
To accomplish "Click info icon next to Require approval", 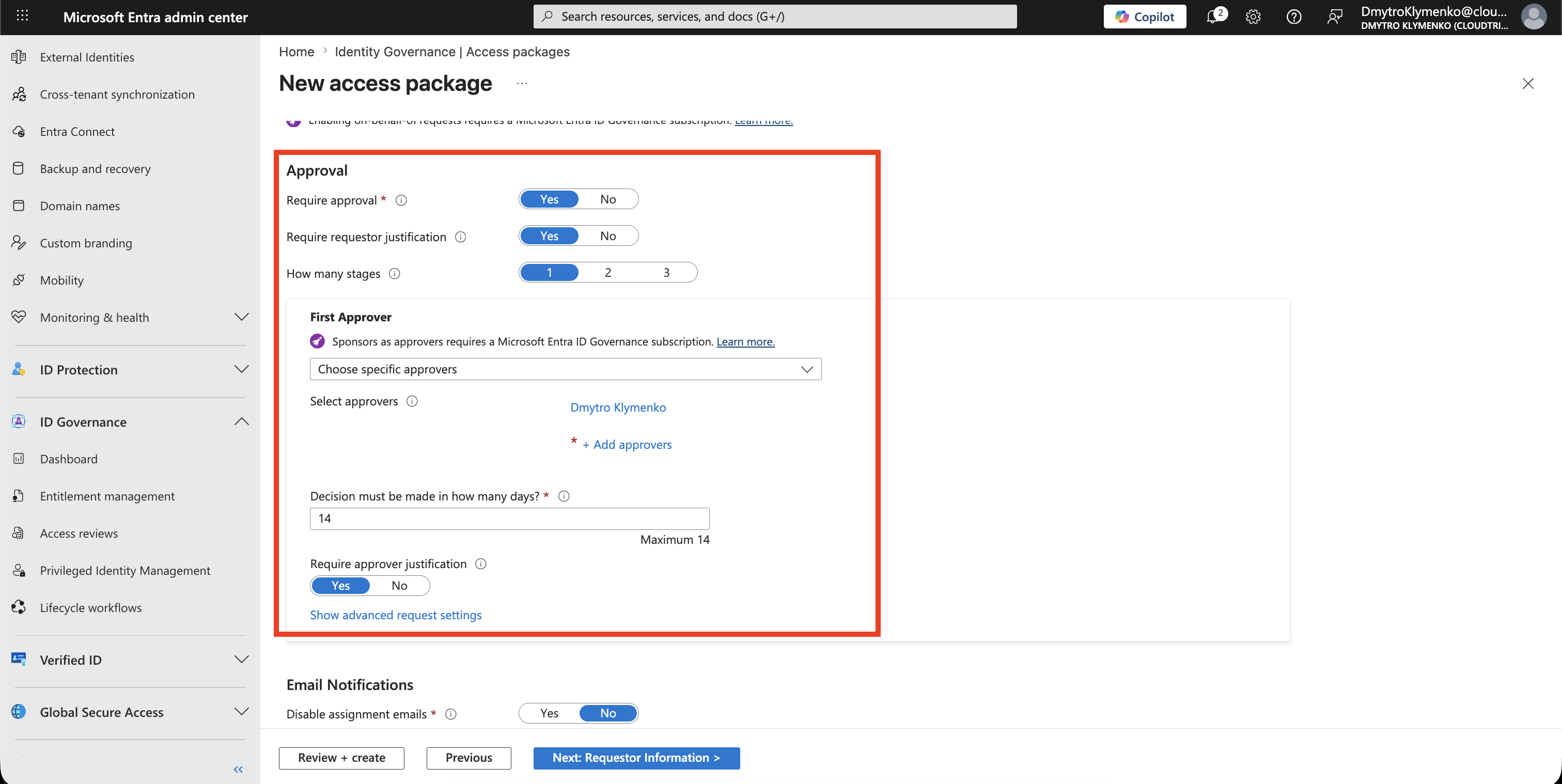I will coord(401,200).
